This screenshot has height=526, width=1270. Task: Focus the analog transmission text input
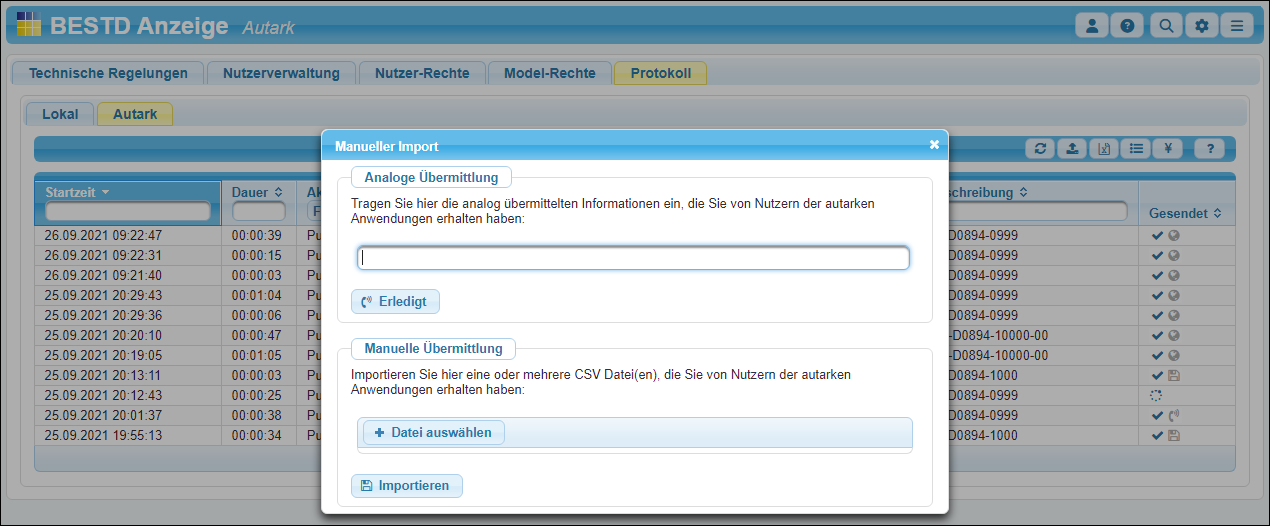click(633, 258)
